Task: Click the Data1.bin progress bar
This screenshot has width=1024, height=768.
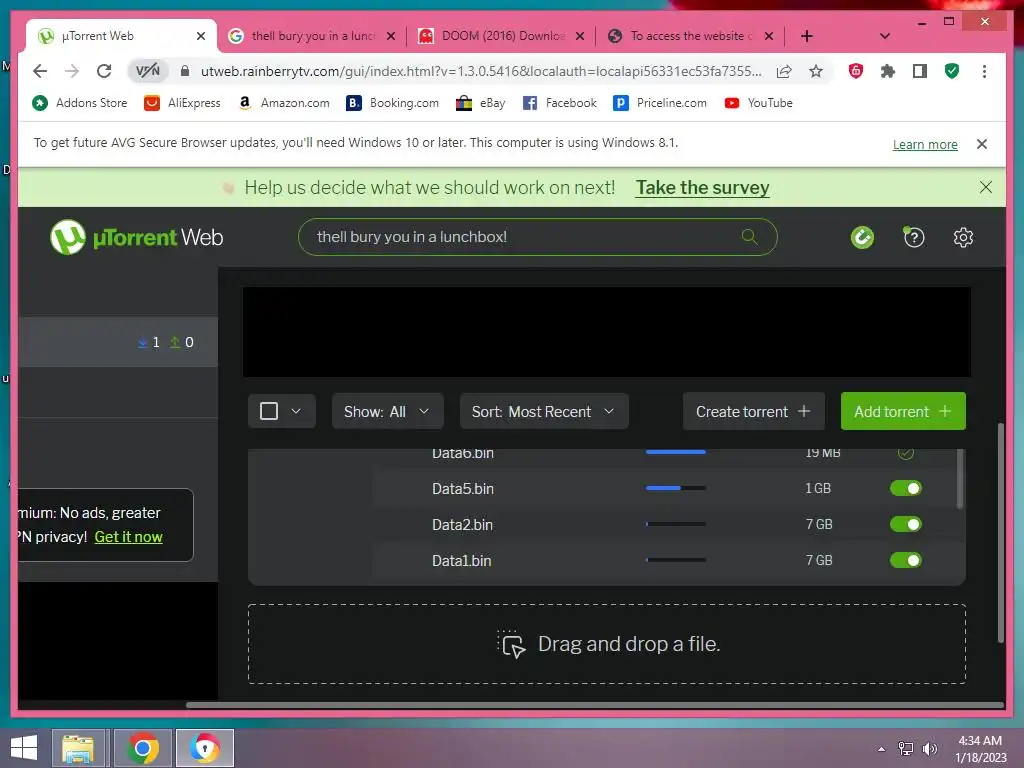Action: 675,560
